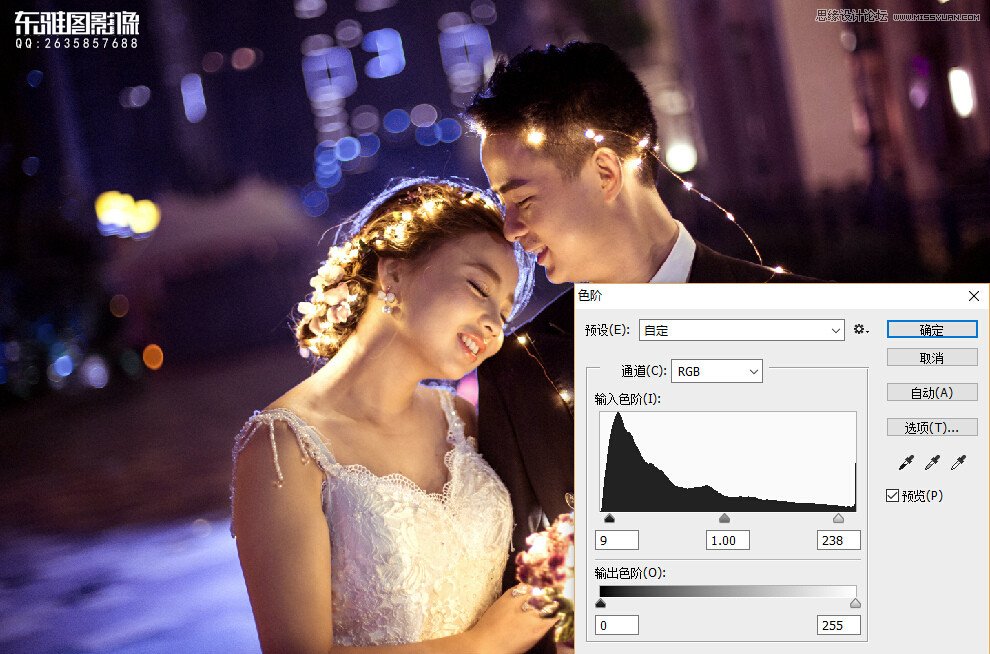Screen dimensions: 990x654
Task: Cancel with the 取消 button
Action: [x=932, y=358]
